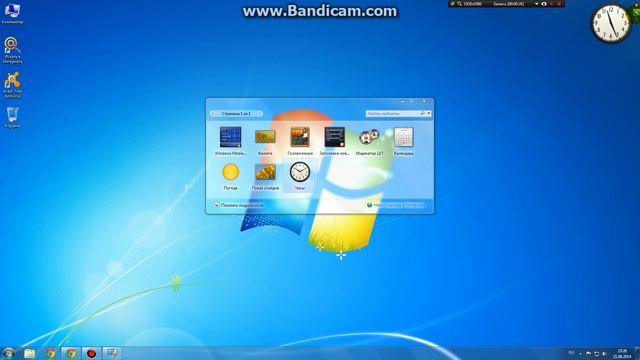Open the first Chrome taskbar icon
This screenshot has width=640, height=360.
(x=51, y=353)
